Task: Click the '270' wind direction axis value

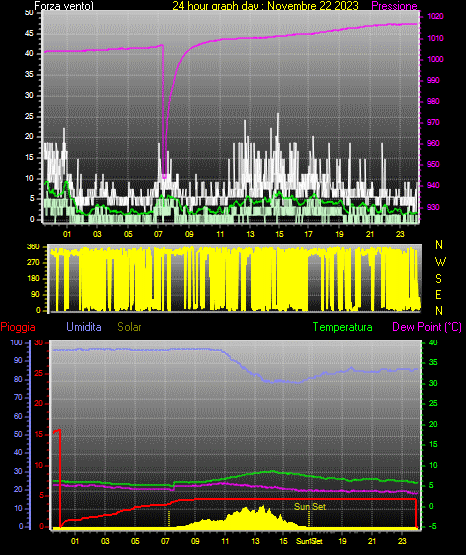Action: point(33,263)
